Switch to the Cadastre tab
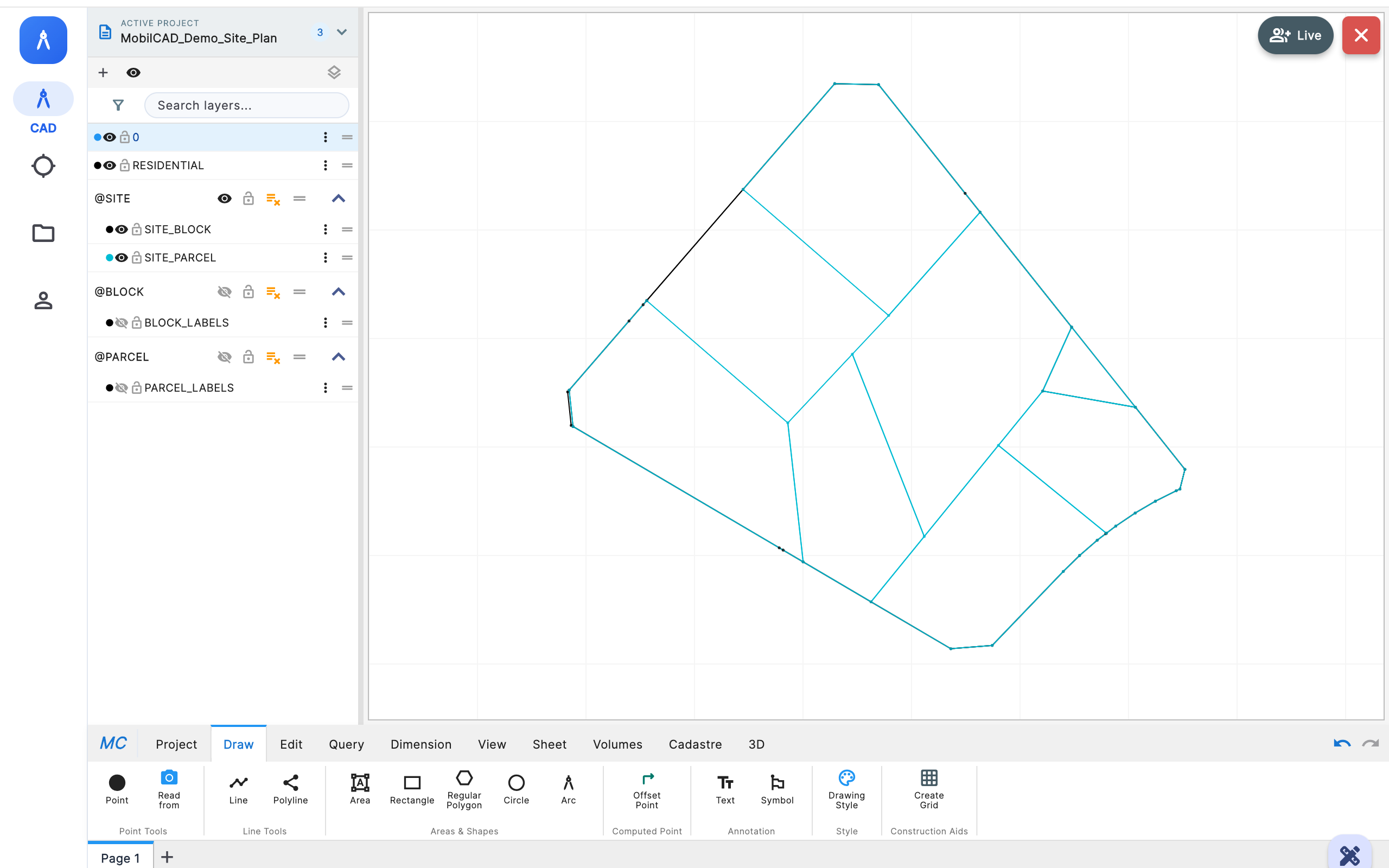Viewport: 1389px width, 868px height. [x=695, y=744]
